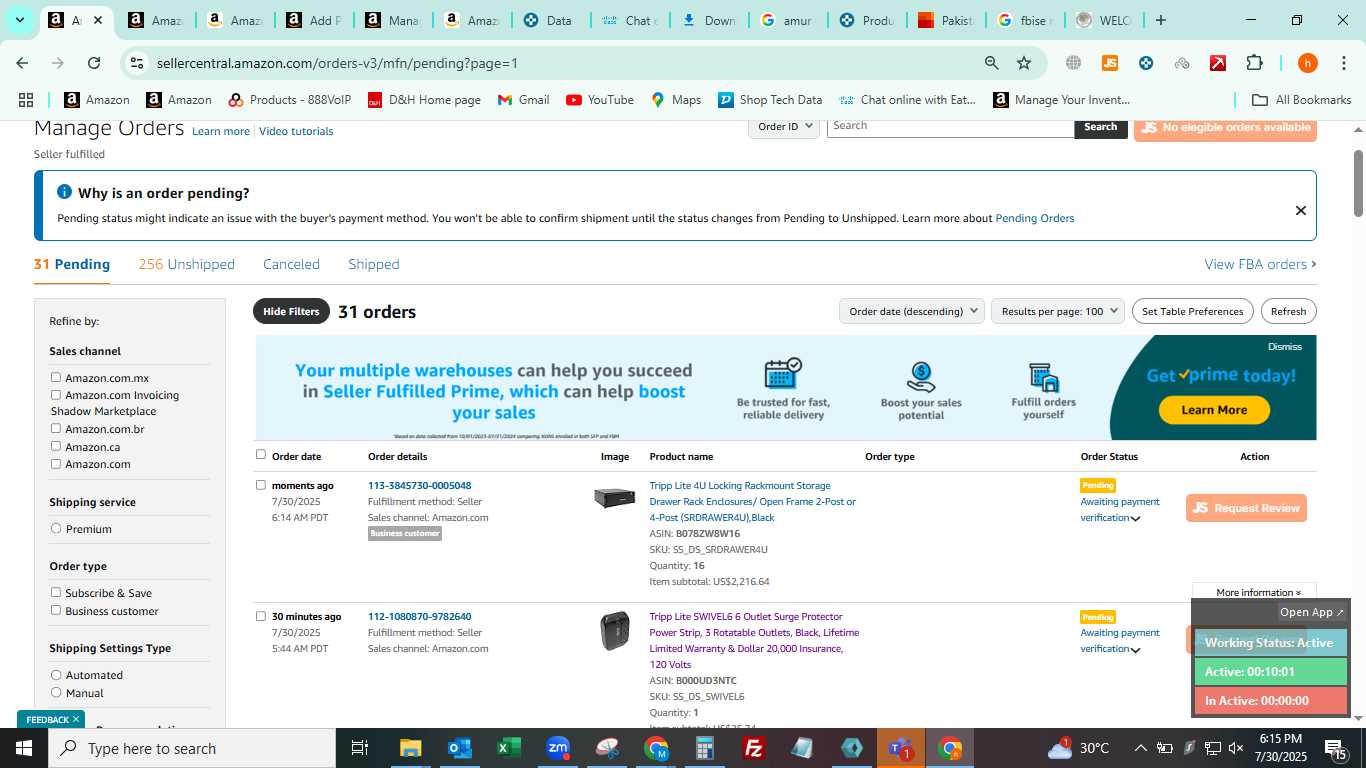Tick the Amazon.com.br sales channel checkbox

click(x=56, y=428)
